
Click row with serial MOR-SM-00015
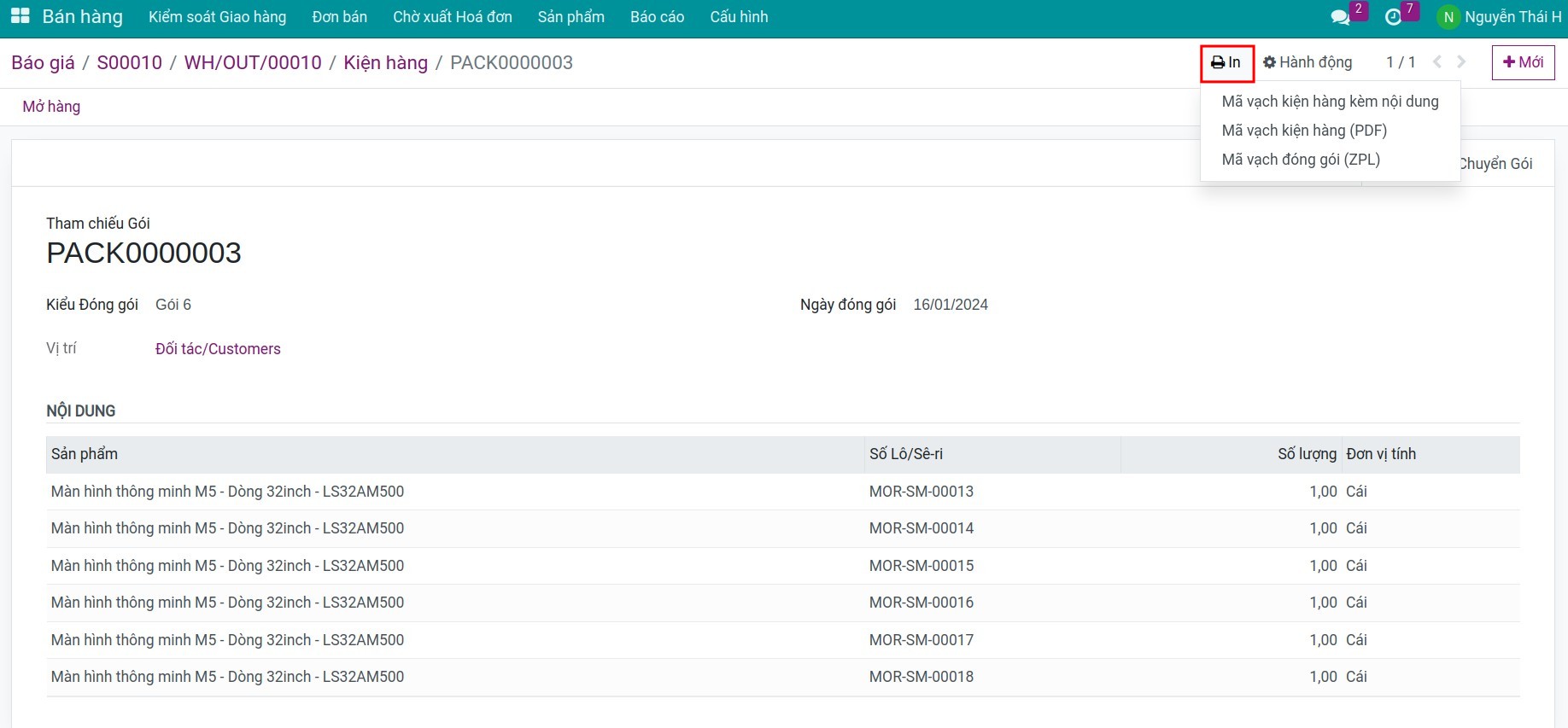[921, 566]
